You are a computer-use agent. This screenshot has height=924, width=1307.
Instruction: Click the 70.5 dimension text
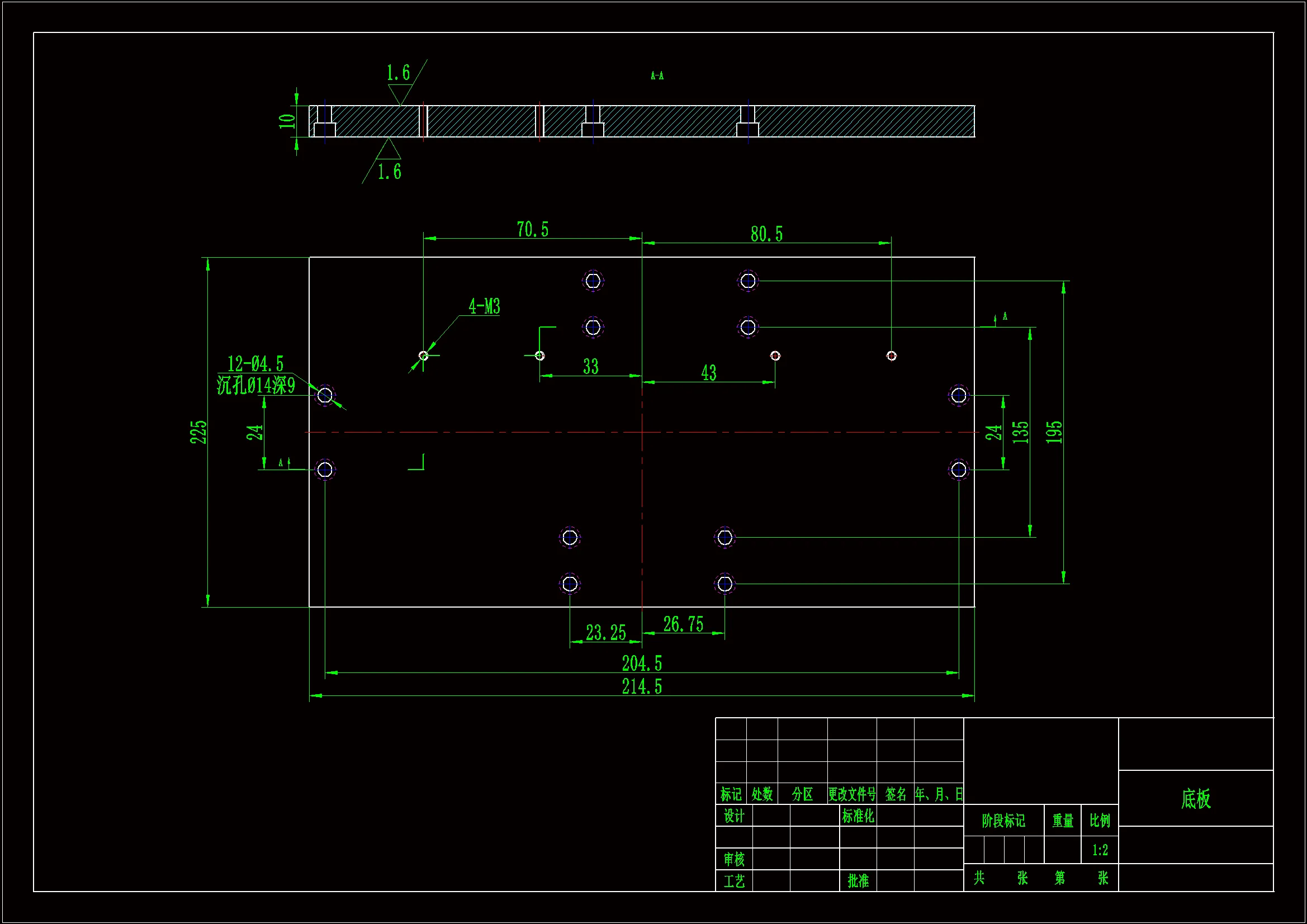pyautogui.click(x=532, y=229)
